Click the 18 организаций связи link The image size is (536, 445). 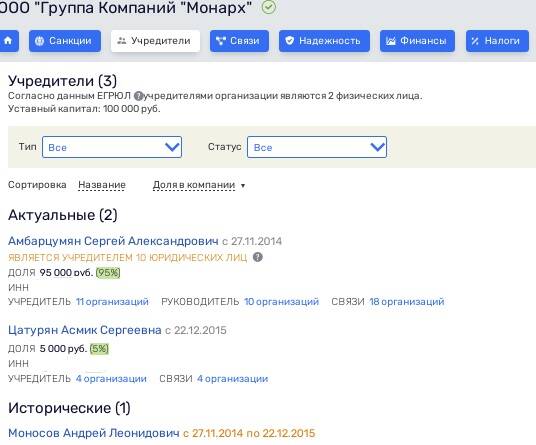coord(406,302)
